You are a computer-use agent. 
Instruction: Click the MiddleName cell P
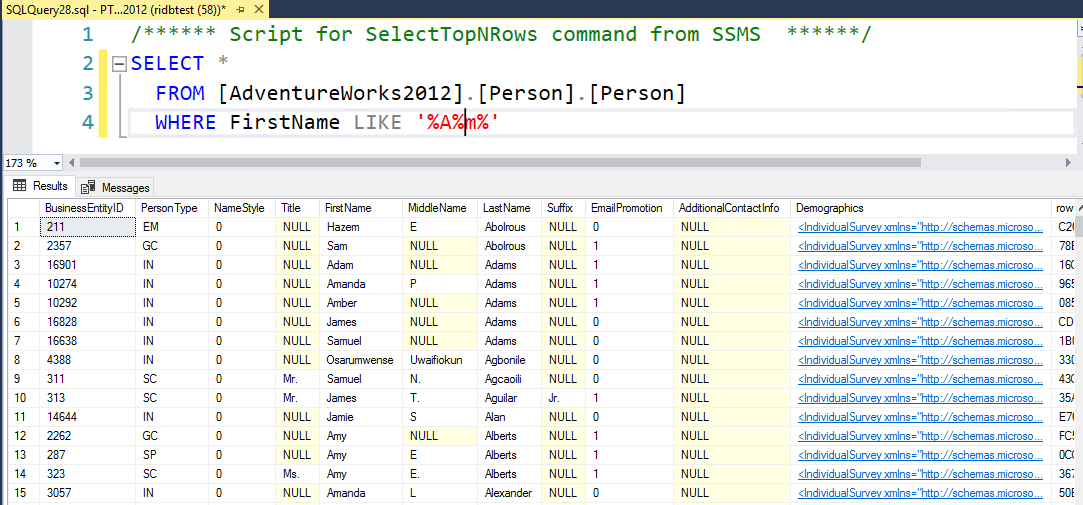[x=440, y=284]
